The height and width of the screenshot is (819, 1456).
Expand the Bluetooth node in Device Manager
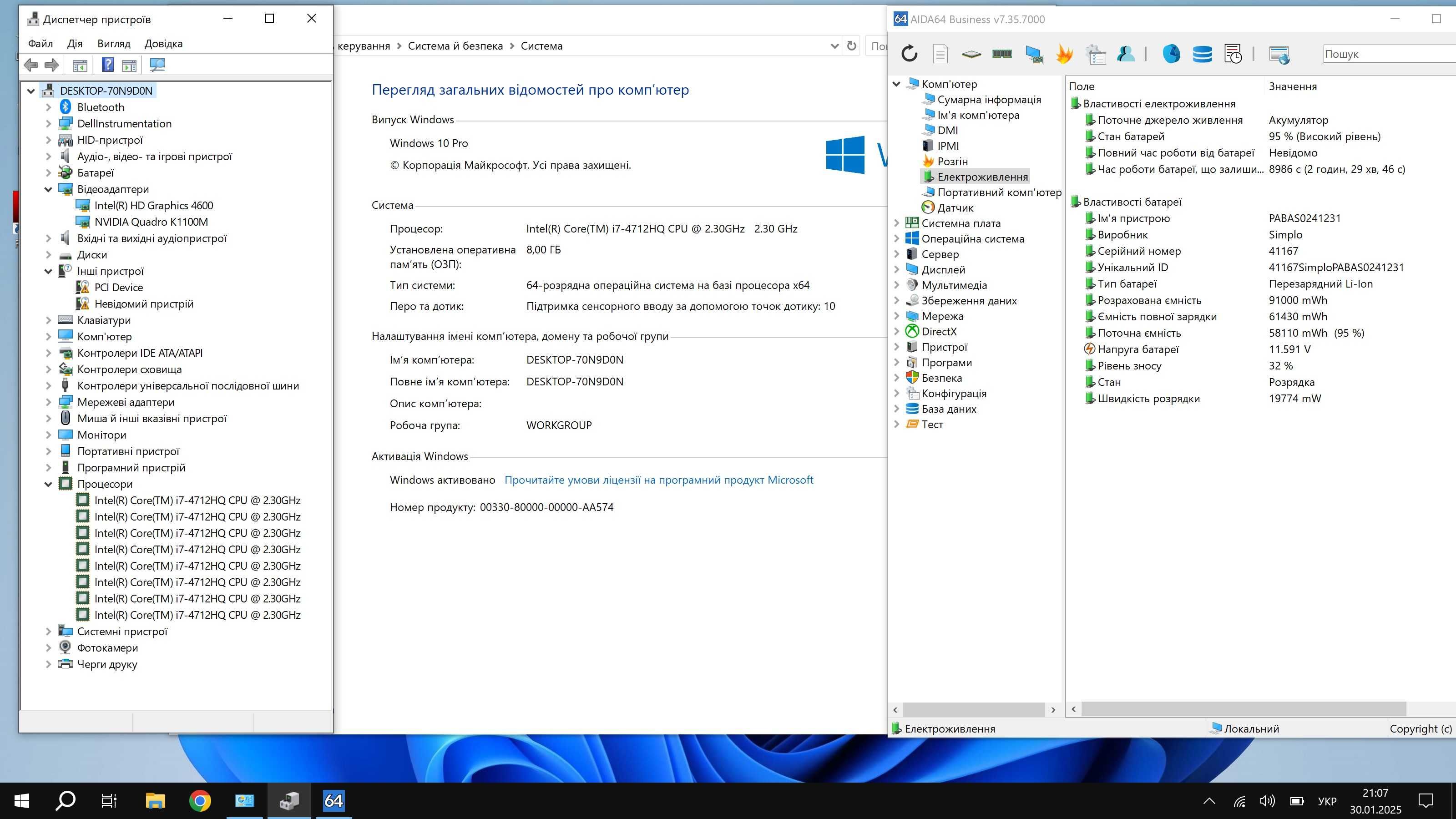[48, 107]
